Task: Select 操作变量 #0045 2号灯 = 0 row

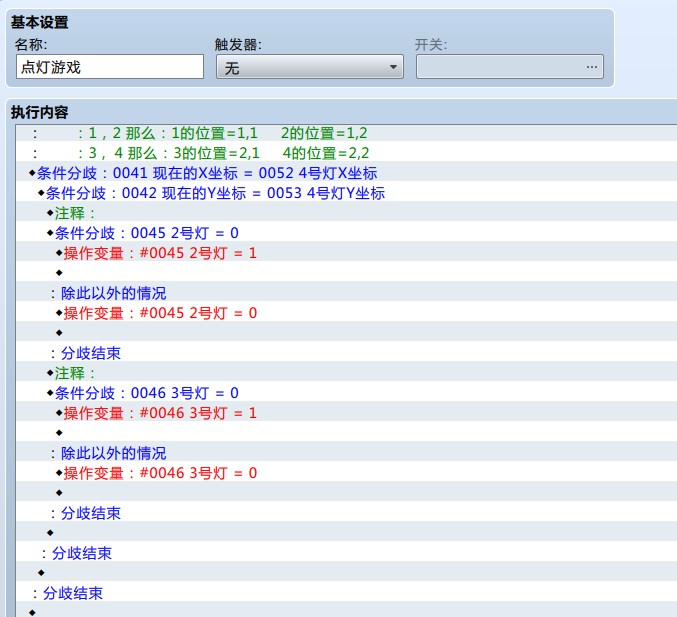Action: click(x=346, y=313)
